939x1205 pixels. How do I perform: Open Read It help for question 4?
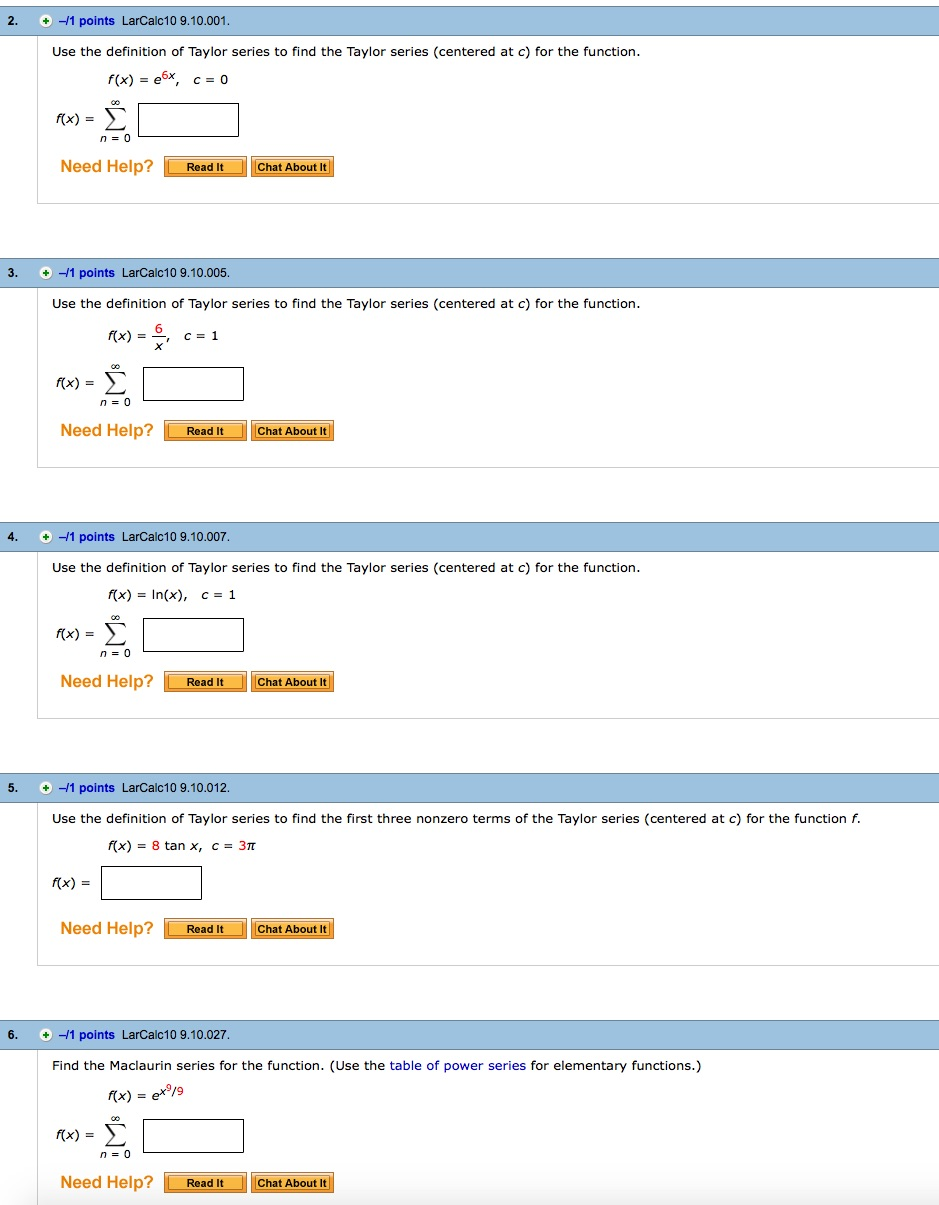click(x=204, y=681)
